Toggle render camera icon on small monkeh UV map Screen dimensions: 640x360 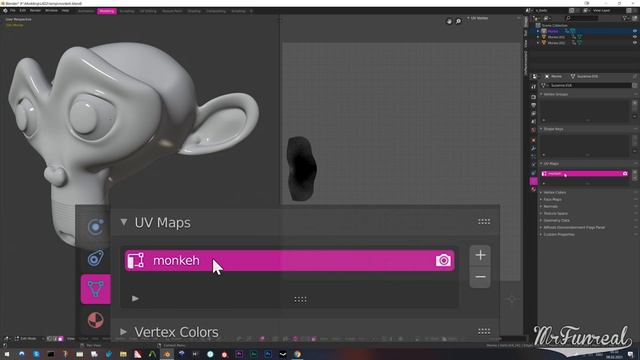pyautogui.click(x=625, y=173)
